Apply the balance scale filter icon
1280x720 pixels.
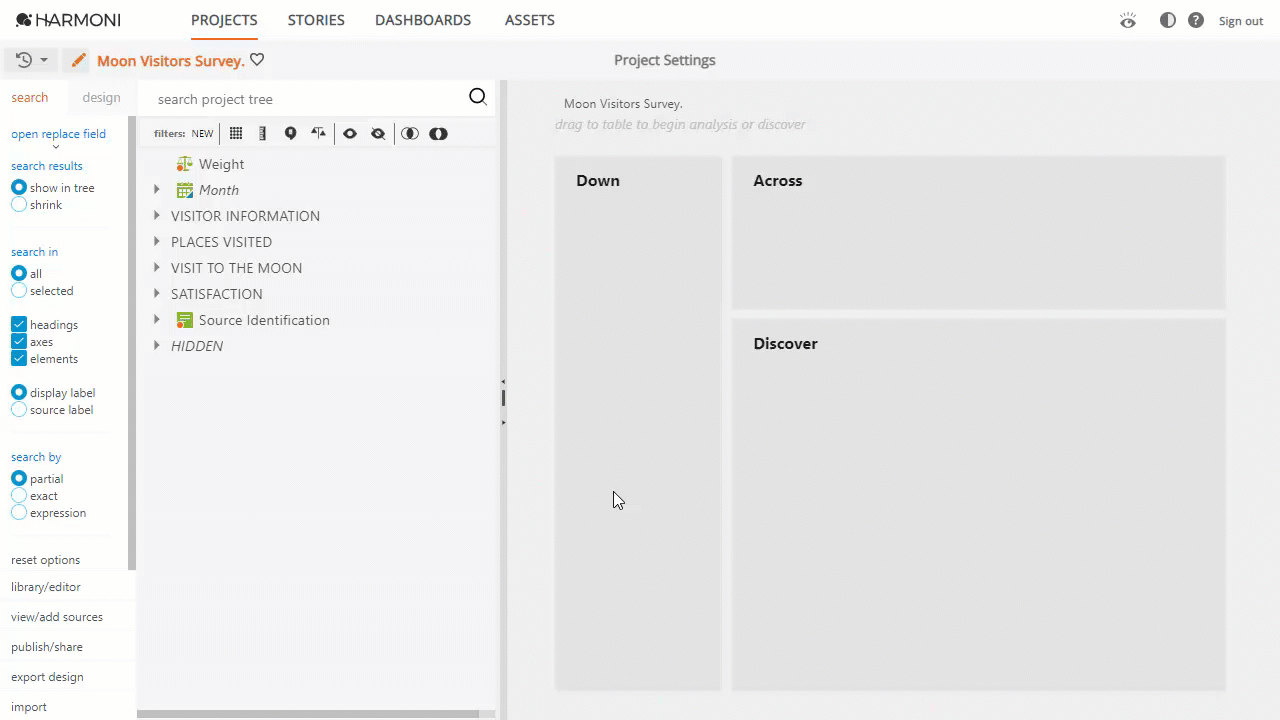tap(318, 133)
